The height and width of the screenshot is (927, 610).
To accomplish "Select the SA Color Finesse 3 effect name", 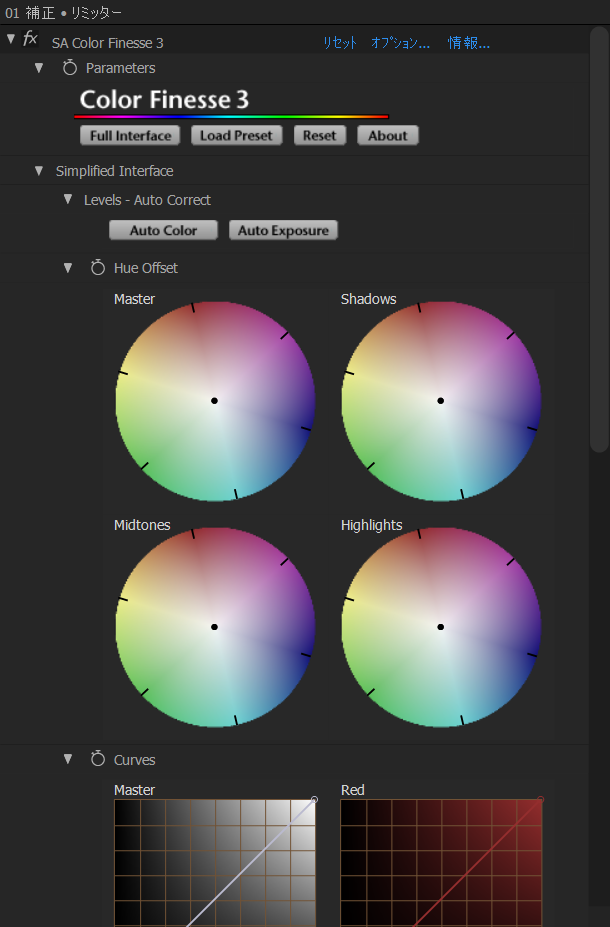I will 107,43.
